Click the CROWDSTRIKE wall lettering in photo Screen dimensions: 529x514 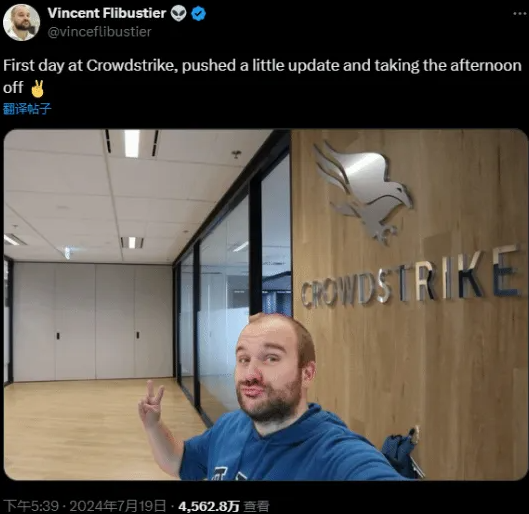(410, 278)
